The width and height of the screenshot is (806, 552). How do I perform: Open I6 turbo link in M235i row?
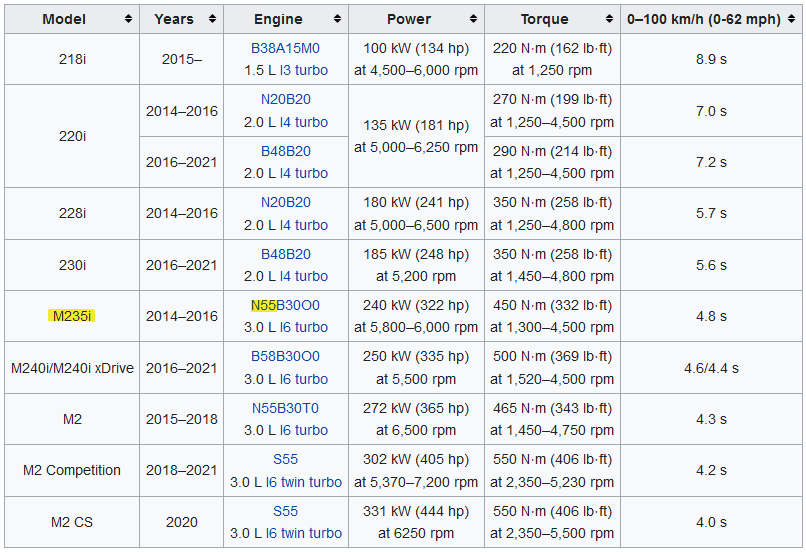click(x=304, y=327)
